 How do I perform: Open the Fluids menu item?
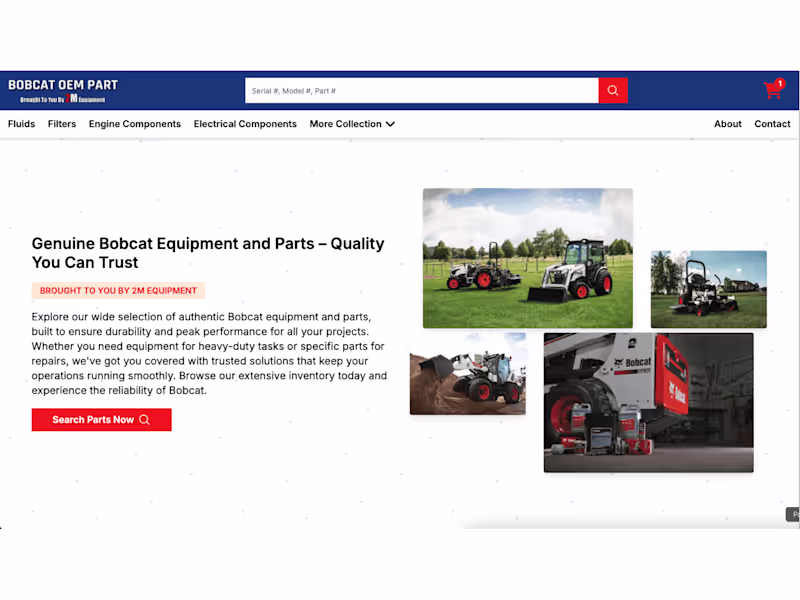coord(21,124)
